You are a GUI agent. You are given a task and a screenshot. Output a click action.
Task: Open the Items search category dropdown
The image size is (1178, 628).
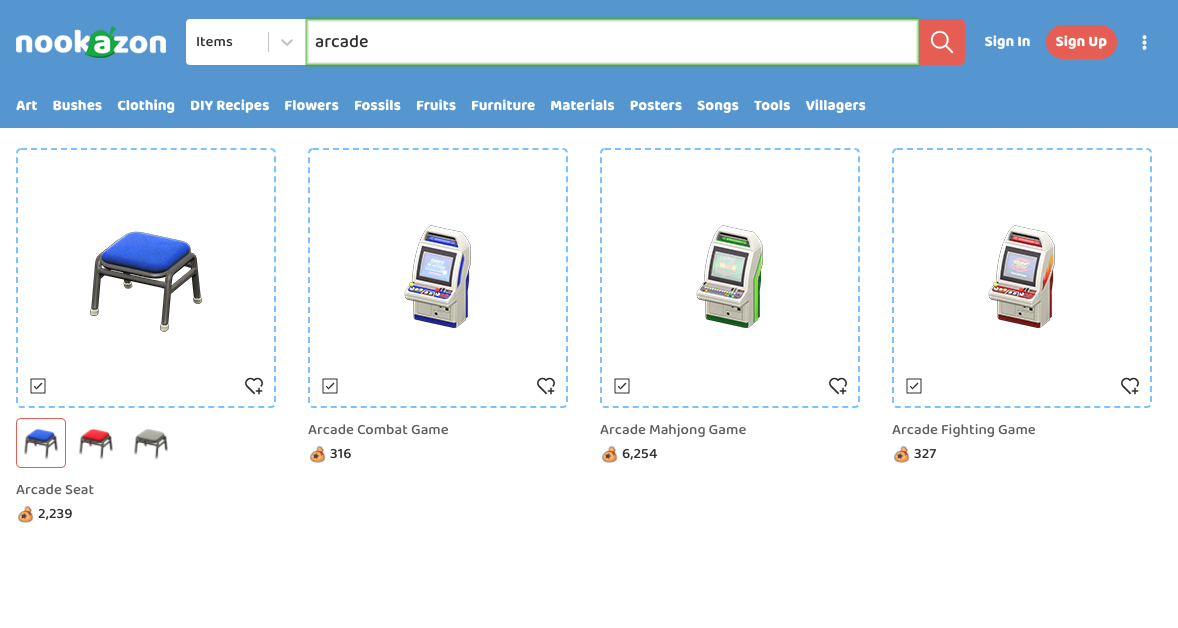(x=245, y=41)
